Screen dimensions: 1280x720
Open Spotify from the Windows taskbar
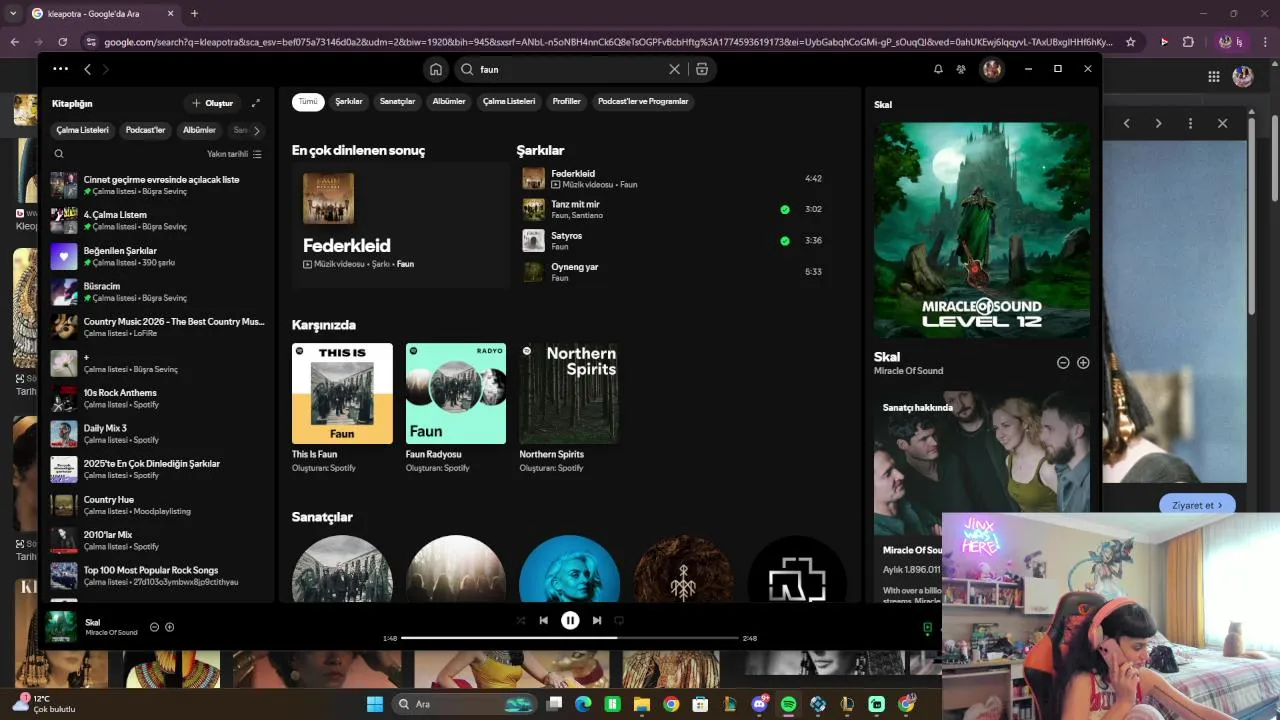pos(788,704)
